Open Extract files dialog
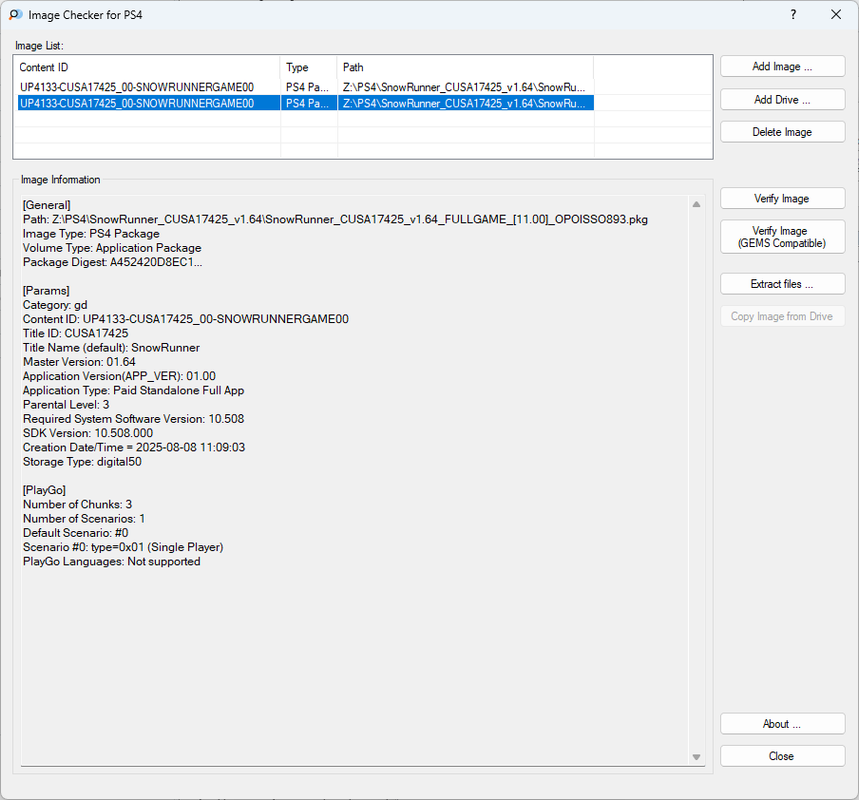 (x=782, y=284)
